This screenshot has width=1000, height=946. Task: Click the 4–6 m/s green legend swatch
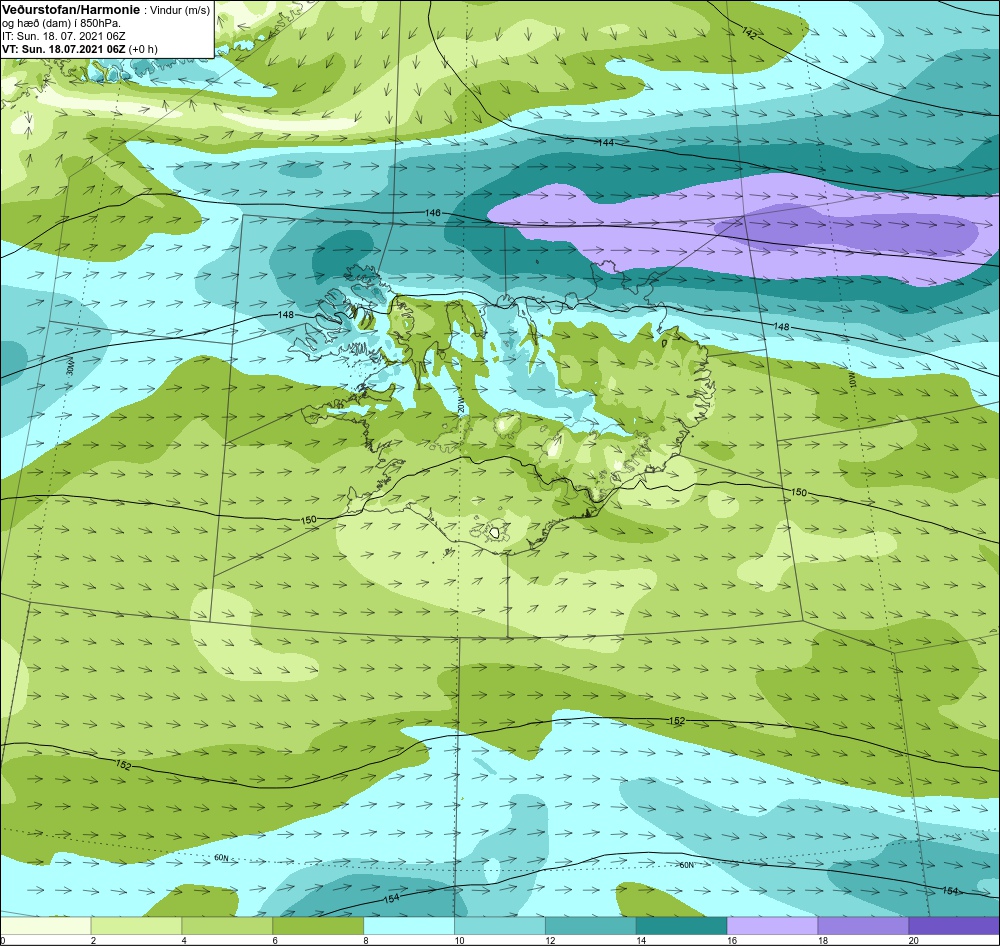click(x=227, y=924)
